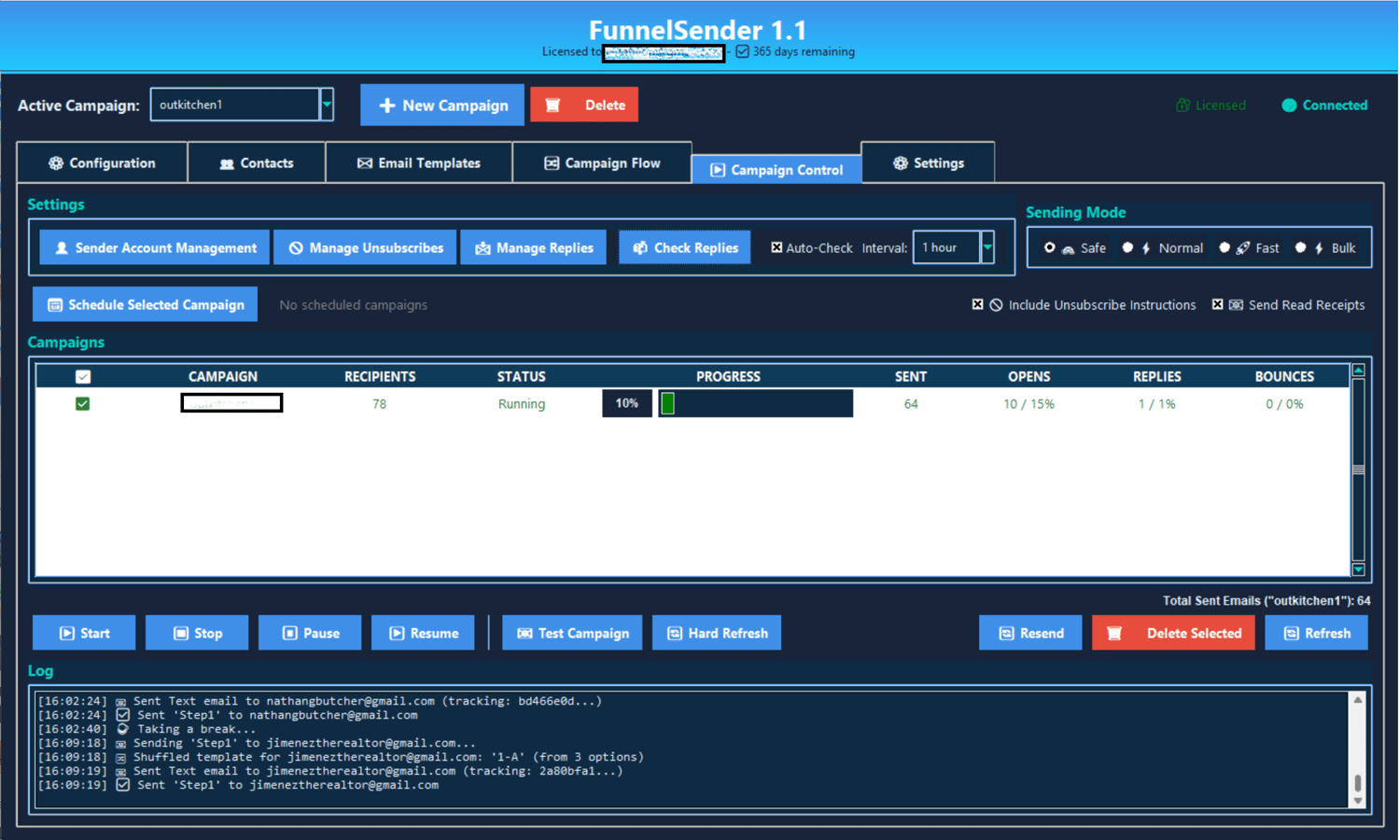Click the icon on the Check Replies button

[640, 248]
